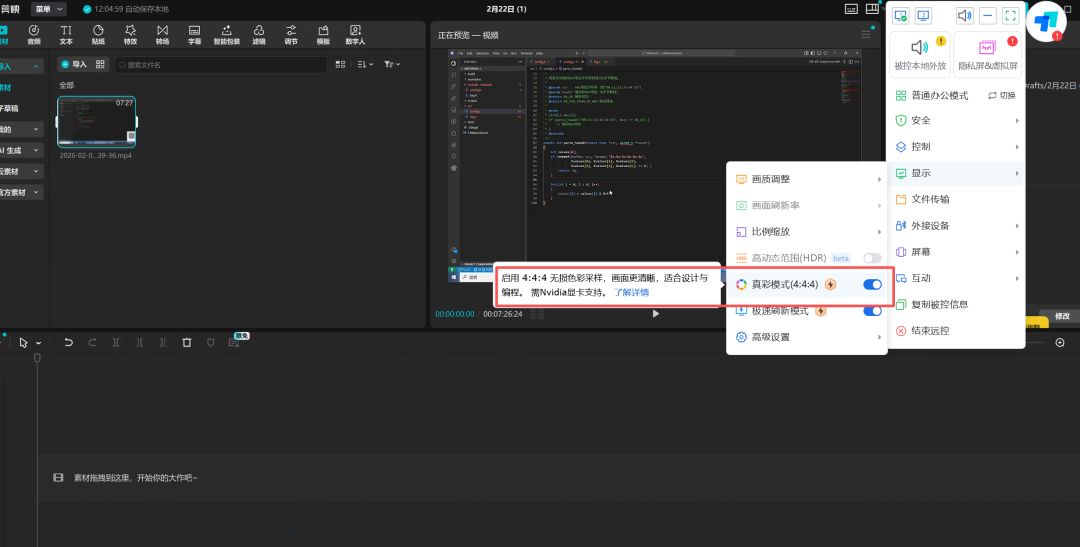Viewport: 1080px width, 547px height.
Task: Choose 结束远控 to end remote control
Action: (929, 330)
